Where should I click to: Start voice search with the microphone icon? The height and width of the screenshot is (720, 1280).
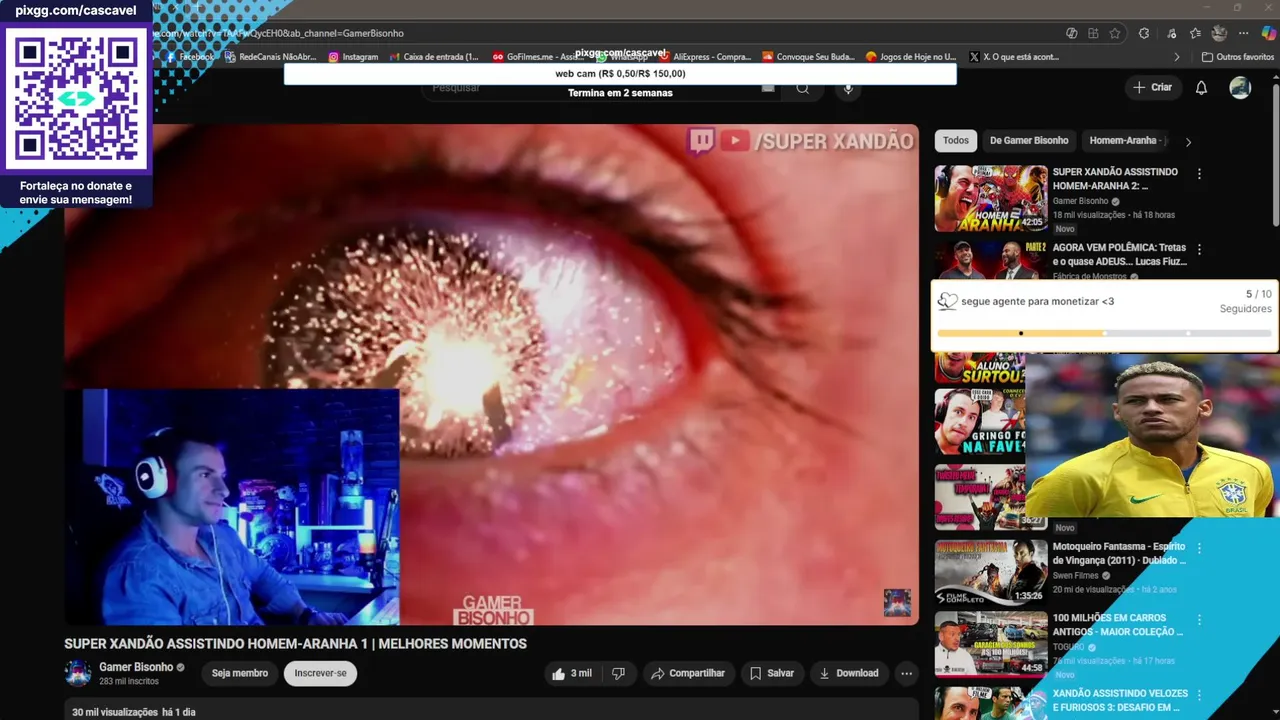point(848,88)
